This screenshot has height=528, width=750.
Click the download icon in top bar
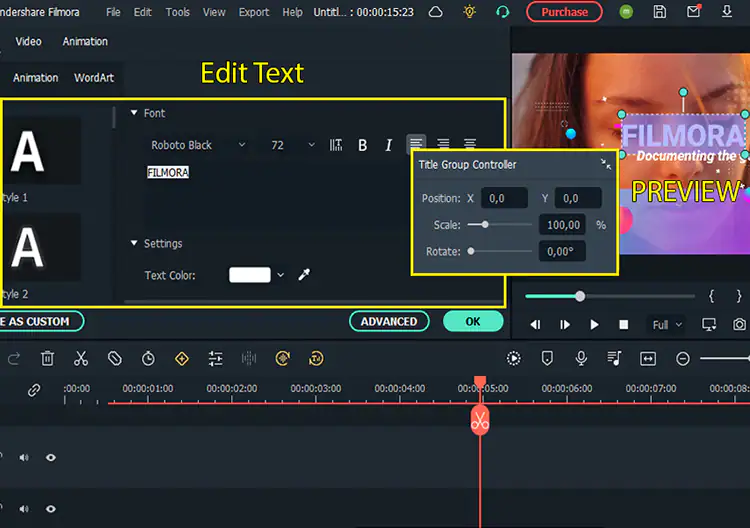pos(727,11)
